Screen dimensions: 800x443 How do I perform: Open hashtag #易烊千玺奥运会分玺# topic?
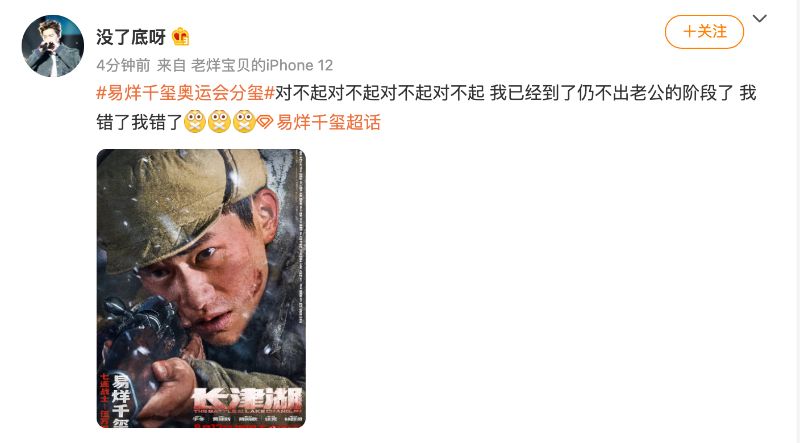[186, 93]
